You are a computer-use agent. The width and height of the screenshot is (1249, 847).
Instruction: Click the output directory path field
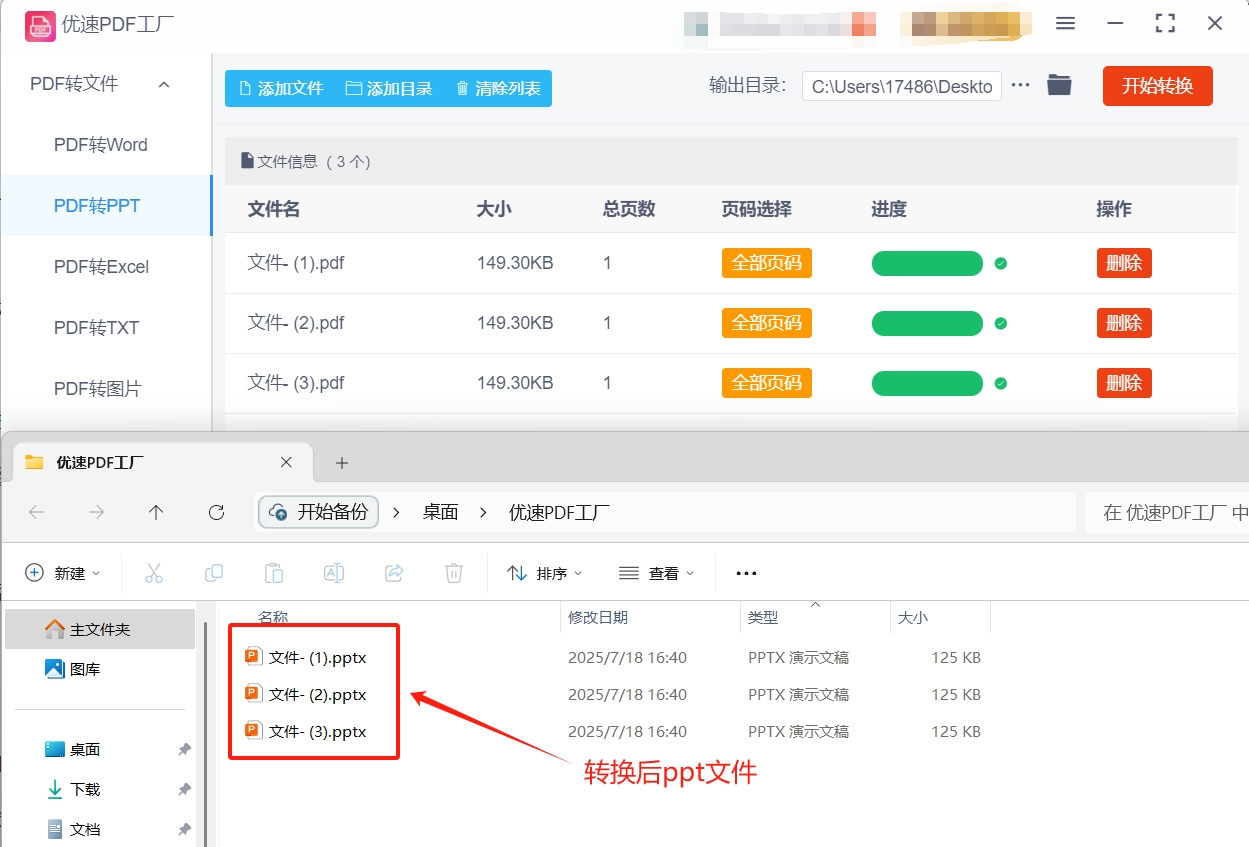[900, 86]
